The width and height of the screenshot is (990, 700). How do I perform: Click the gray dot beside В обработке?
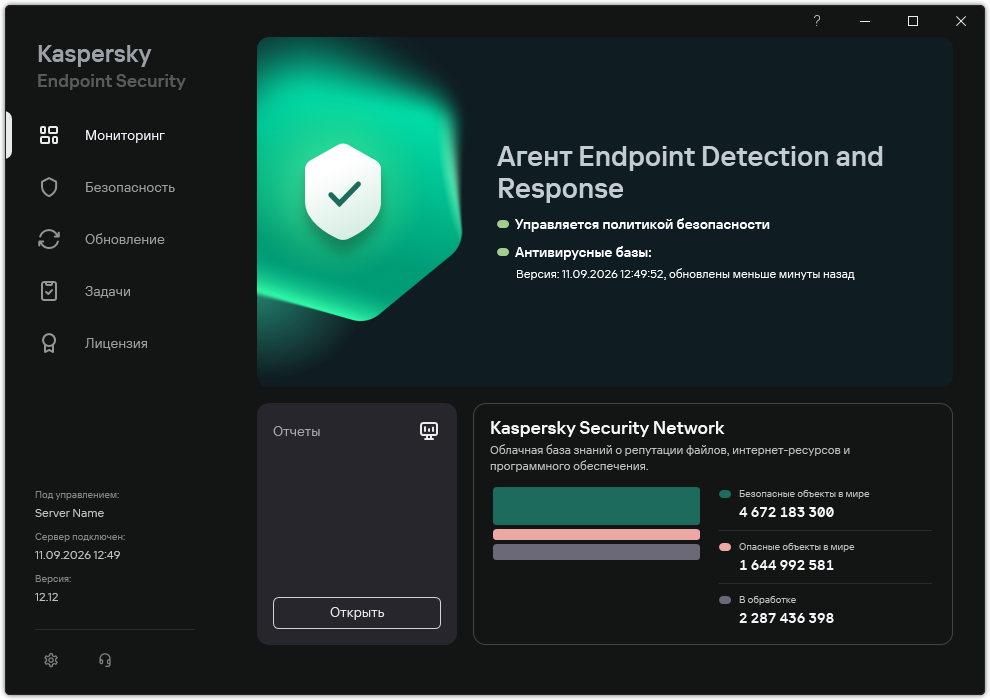725,600
